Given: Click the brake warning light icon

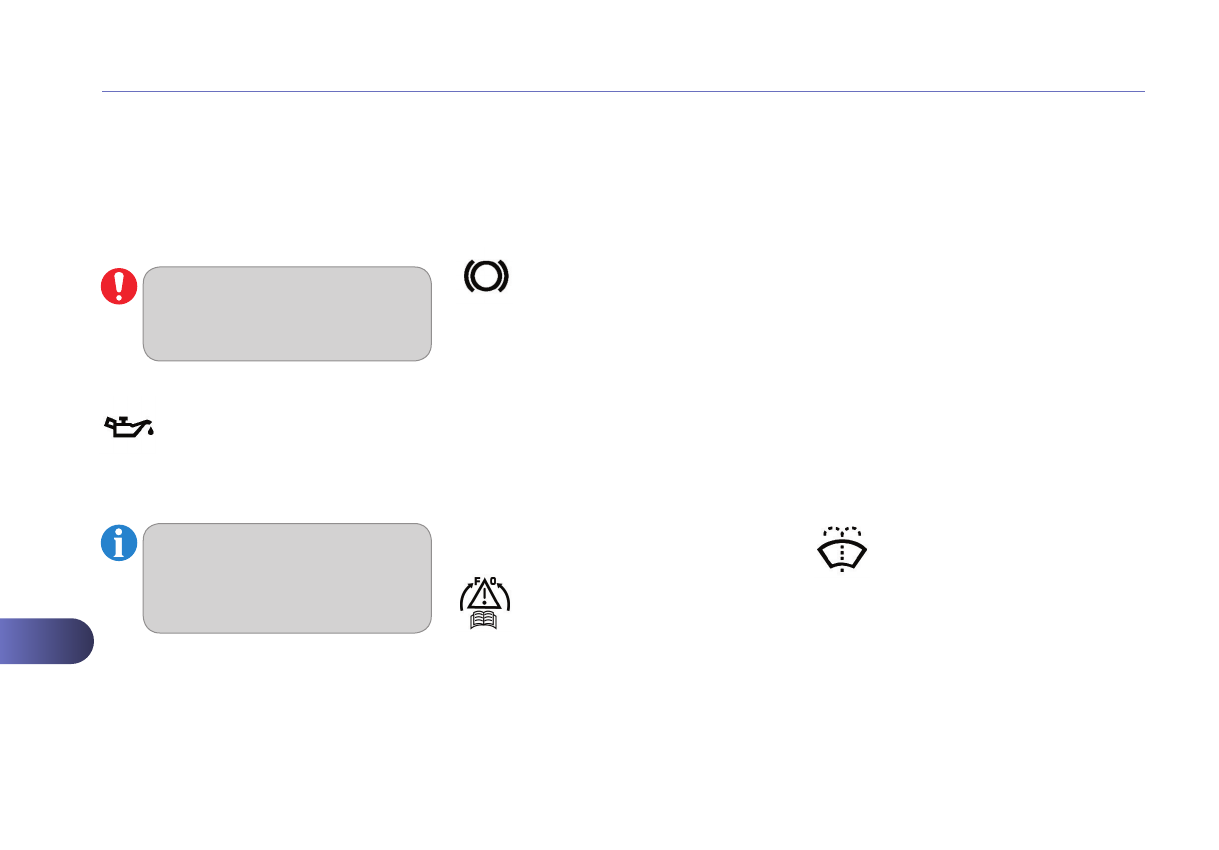Looking at the screenshot, I should 486,276.
